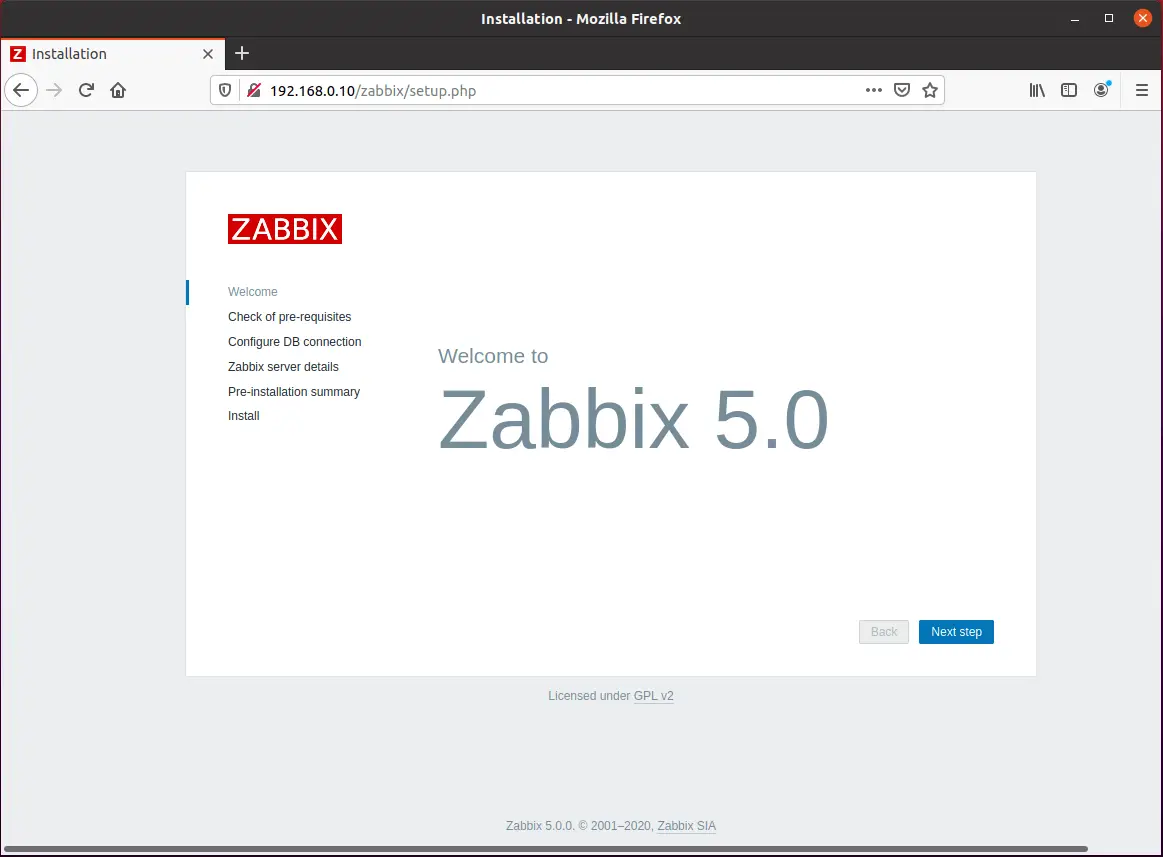Image resolution: width=1163 pixels, height=857 pixels.
Task: Minimize the Firefox window
Action: 1075,19
